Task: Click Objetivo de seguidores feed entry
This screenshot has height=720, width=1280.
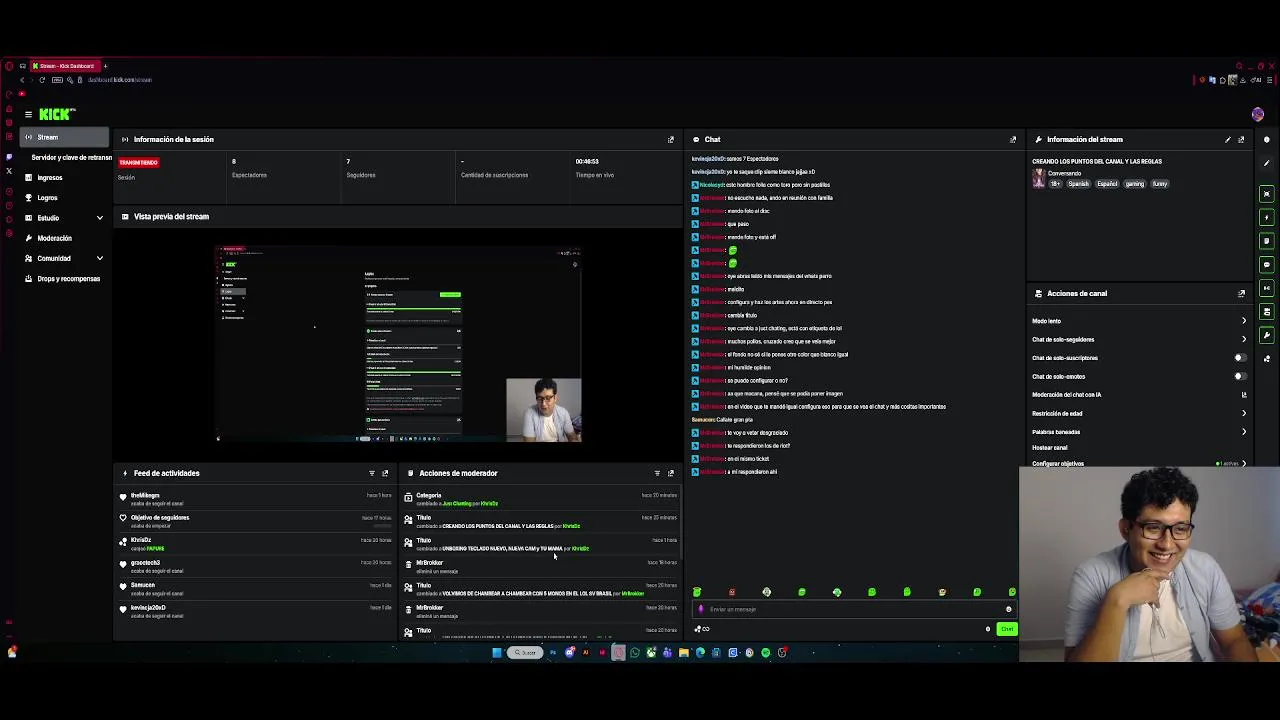Action: 257,521
